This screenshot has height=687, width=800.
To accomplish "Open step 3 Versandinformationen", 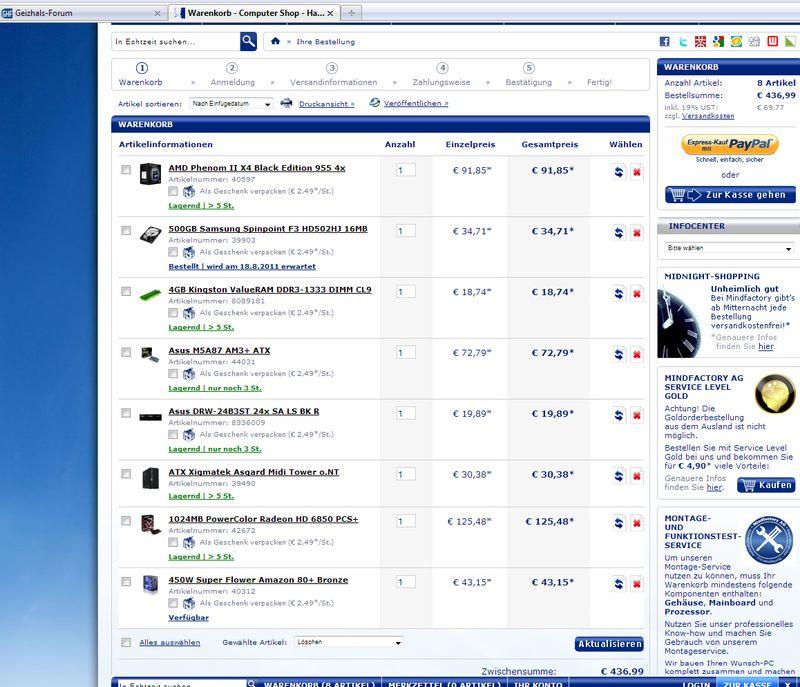I will (333, 74).
